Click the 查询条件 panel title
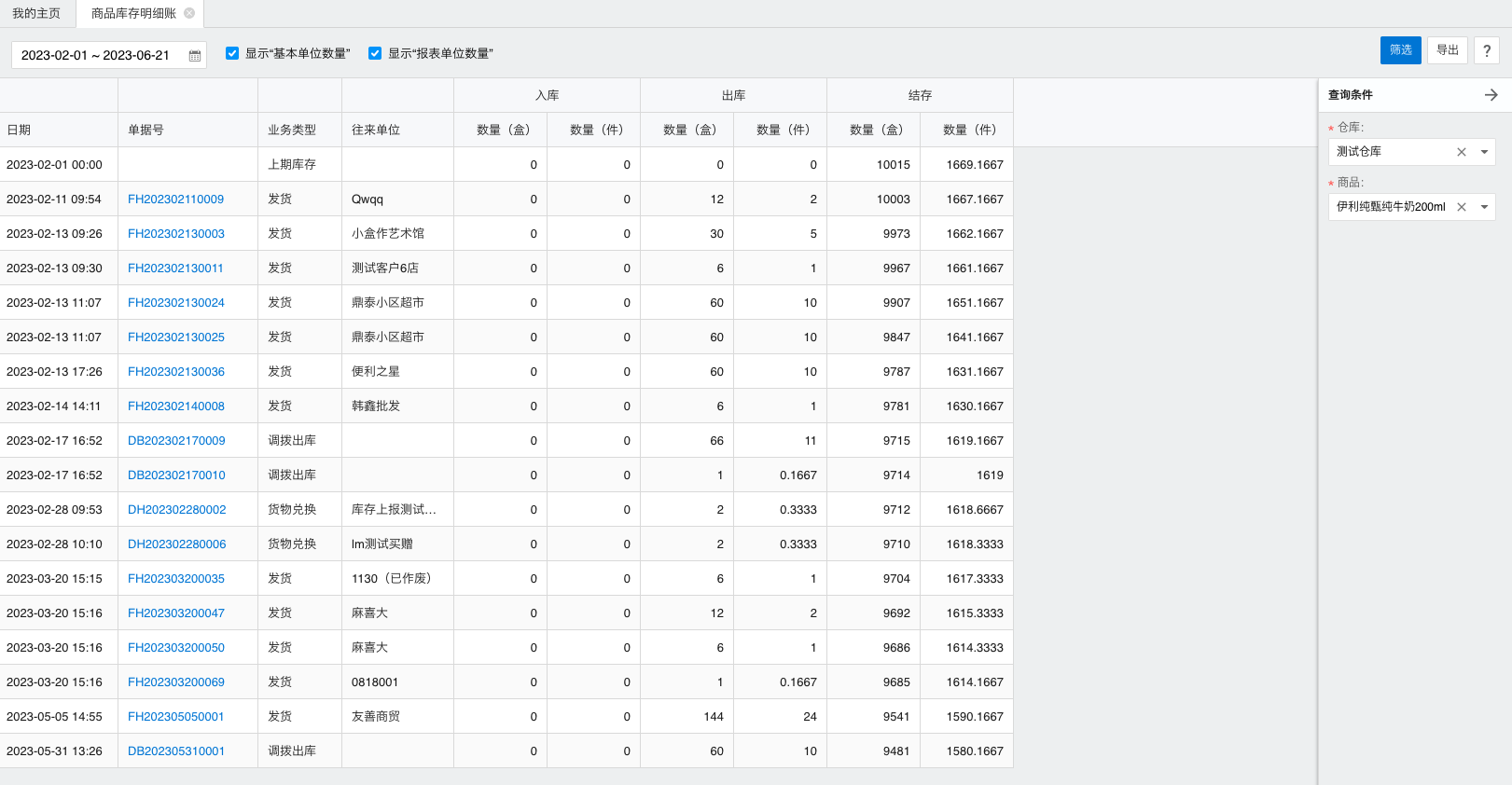Image resolution: width=1512 pixels, height=785 pixels. tap(1351, 95)
